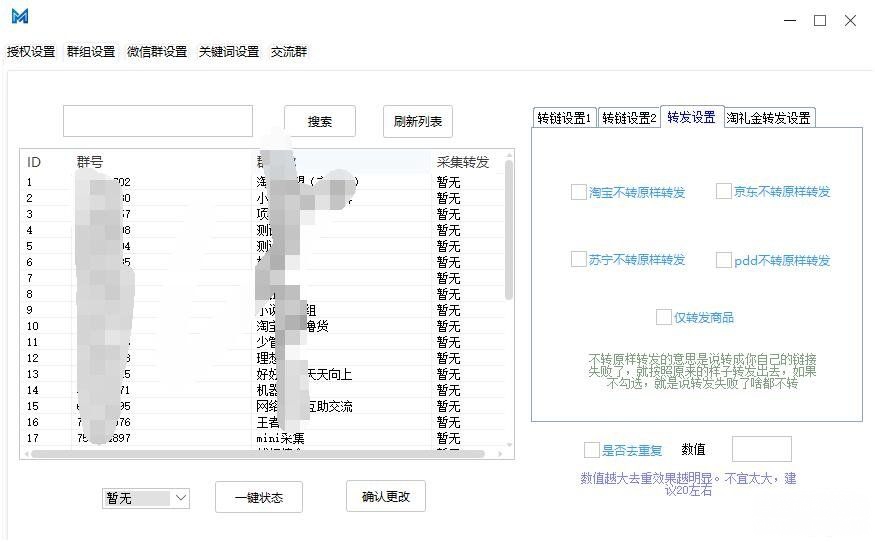Toggle pdd不转原样转发 checkbox
The image size is (875, 542).
724,260
